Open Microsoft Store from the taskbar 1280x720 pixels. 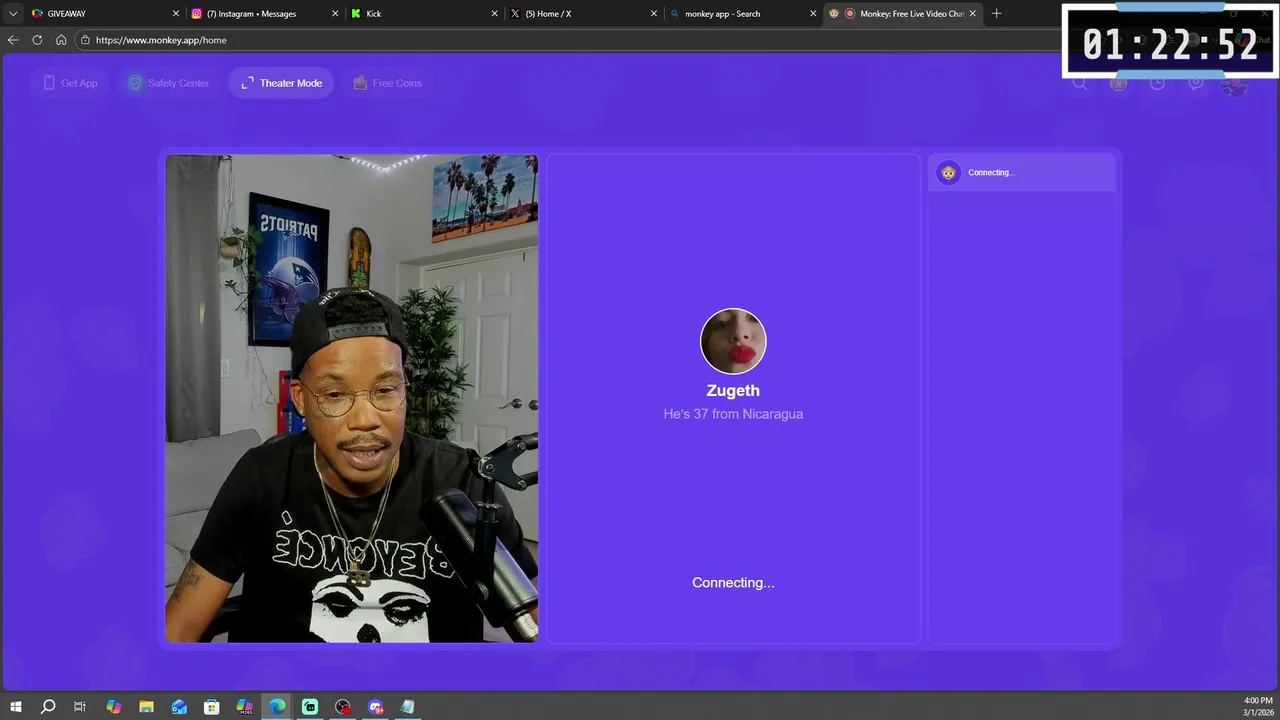coord(212,707)
